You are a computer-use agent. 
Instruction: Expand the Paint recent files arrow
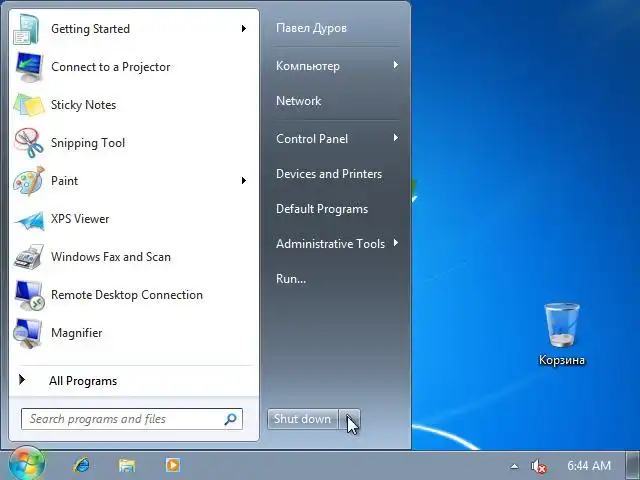(244, 180)
